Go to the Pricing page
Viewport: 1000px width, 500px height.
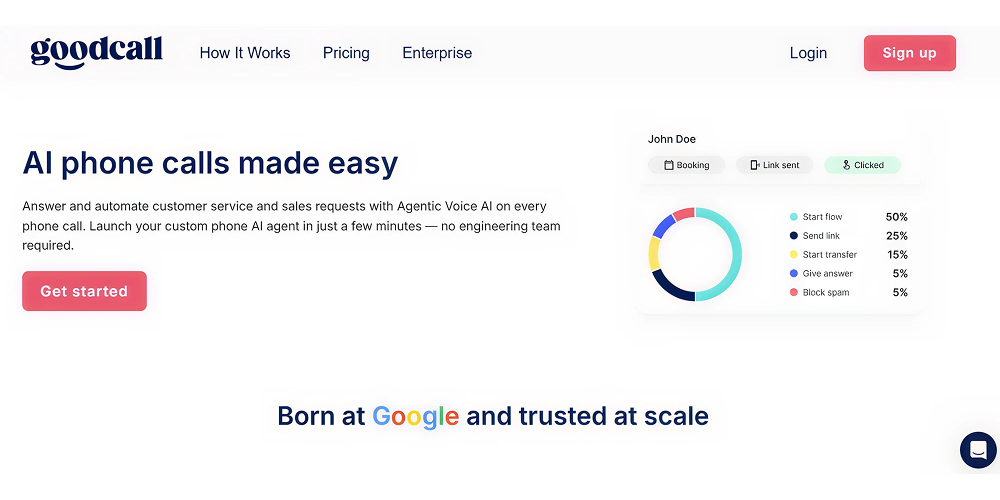346,53
